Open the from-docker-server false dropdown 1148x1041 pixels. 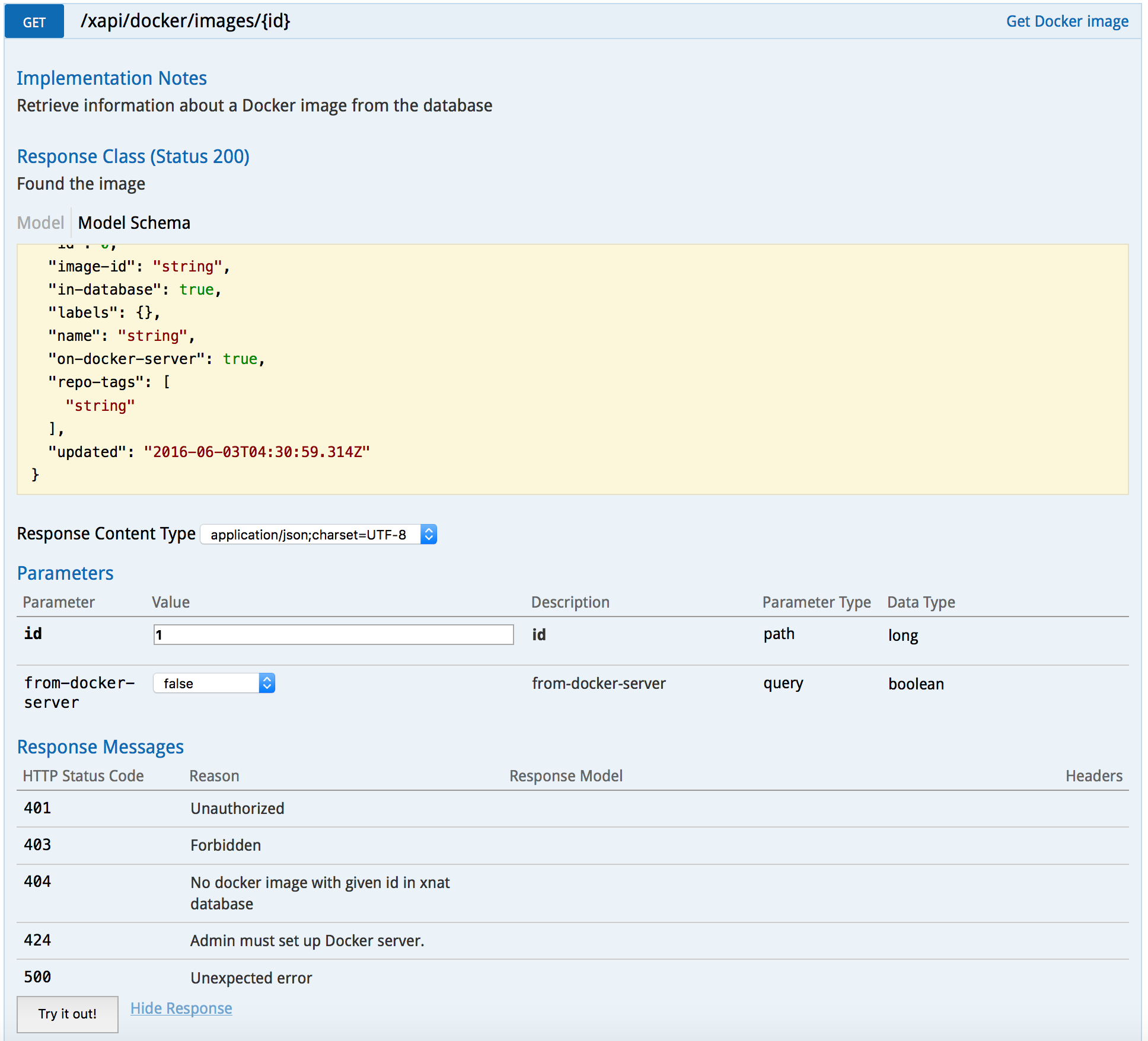click(206, 684)
